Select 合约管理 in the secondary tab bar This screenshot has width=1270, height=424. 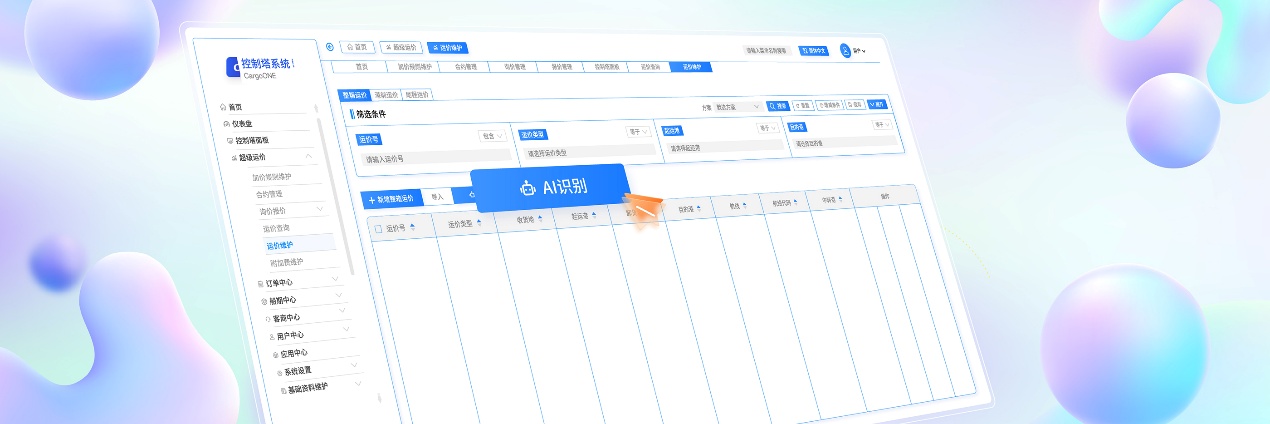click(x=466, y=66)
